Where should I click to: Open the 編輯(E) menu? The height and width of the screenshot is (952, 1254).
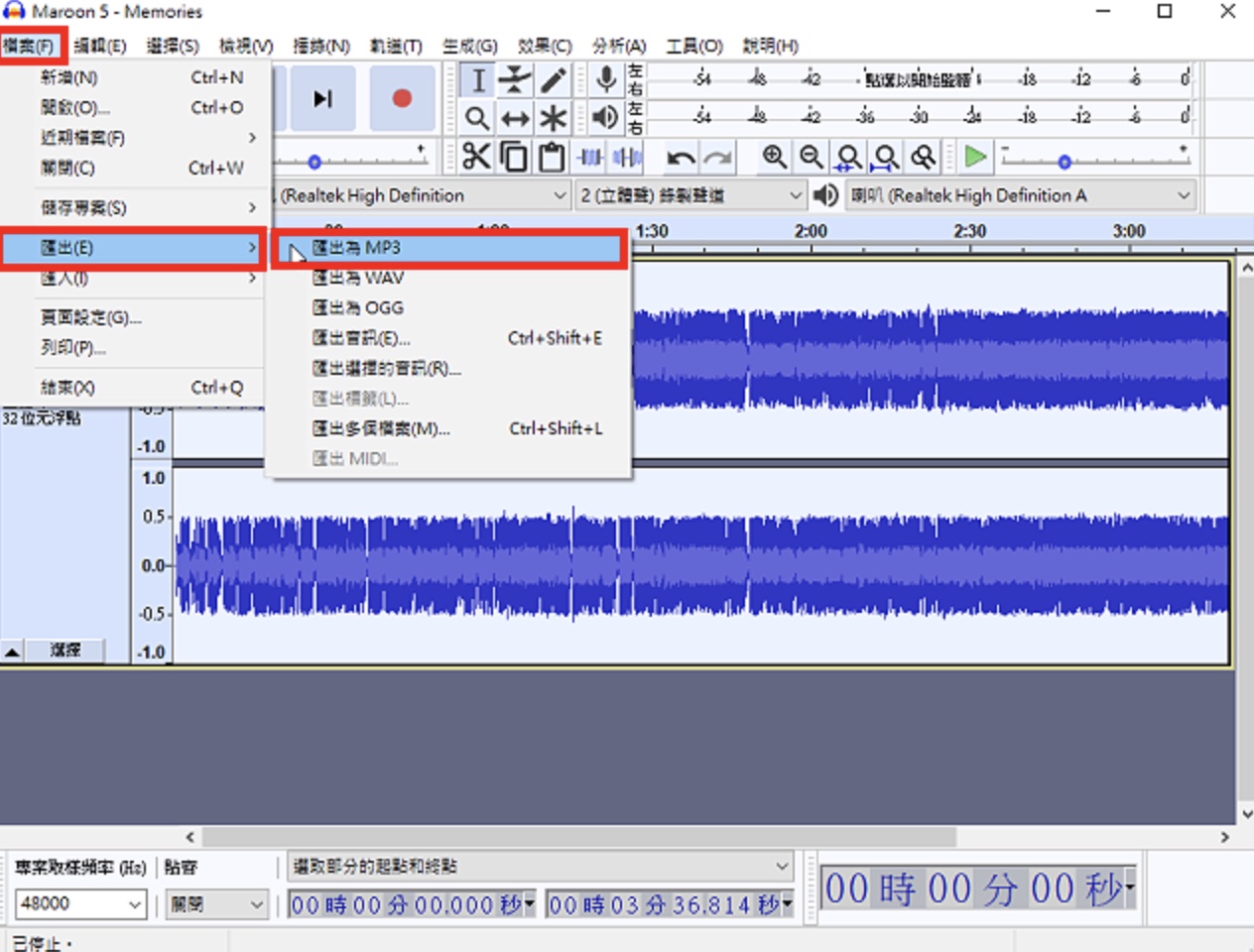coord(100,46)
